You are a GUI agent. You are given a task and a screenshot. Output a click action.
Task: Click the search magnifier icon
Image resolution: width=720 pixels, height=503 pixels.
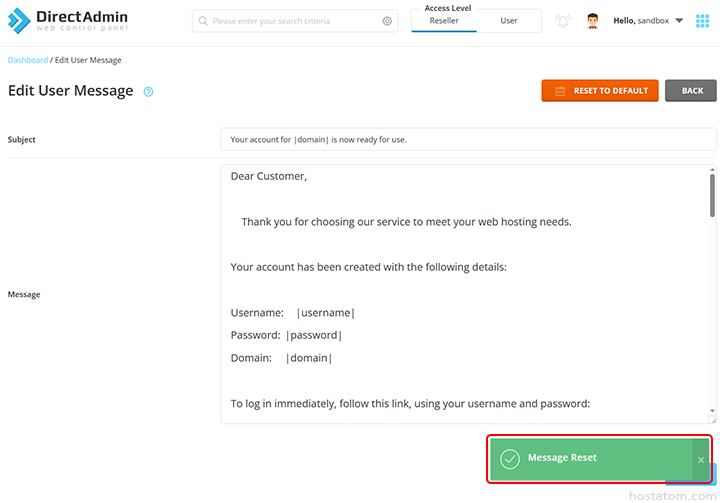(x=203, y=21)
